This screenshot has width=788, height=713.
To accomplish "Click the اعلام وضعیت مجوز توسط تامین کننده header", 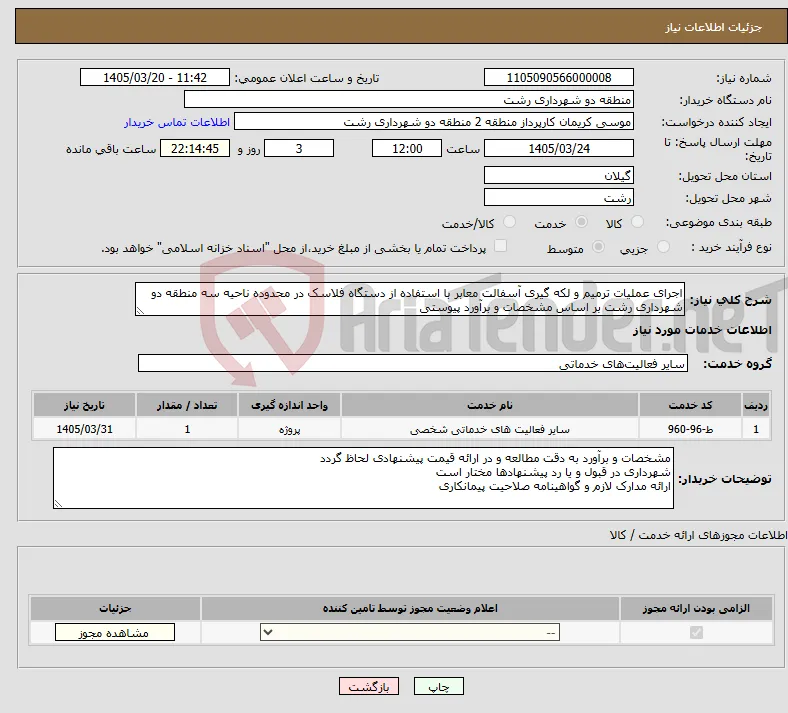I will [410, 608].
